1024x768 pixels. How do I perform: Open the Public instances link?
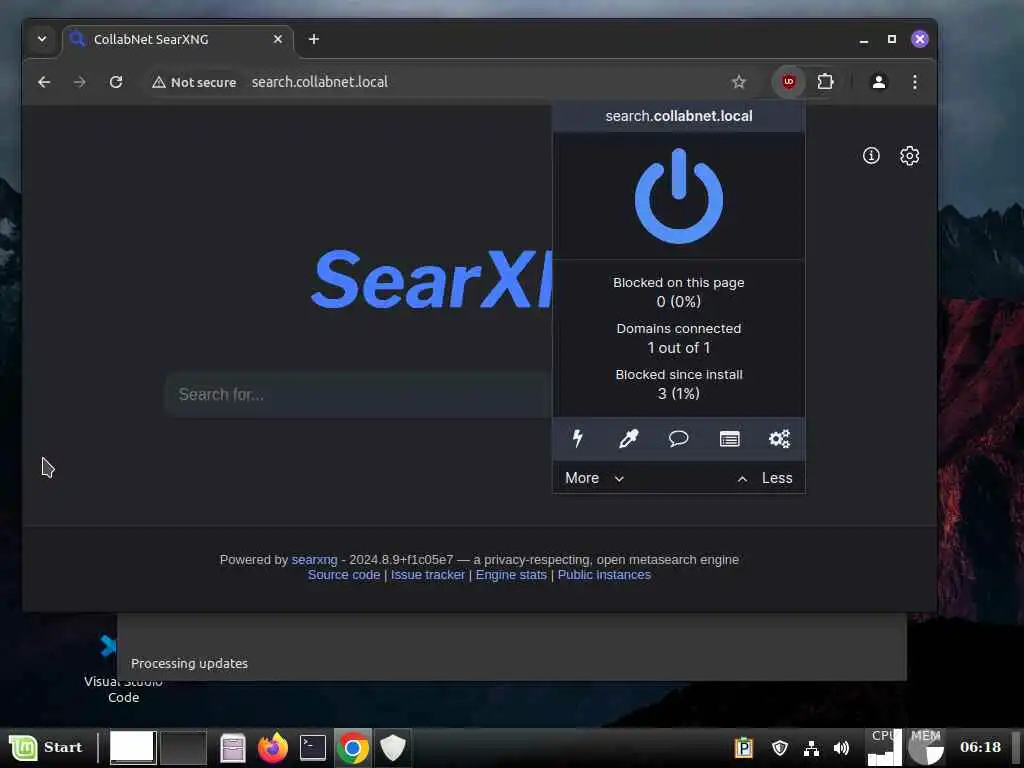[x=604, y=575]
